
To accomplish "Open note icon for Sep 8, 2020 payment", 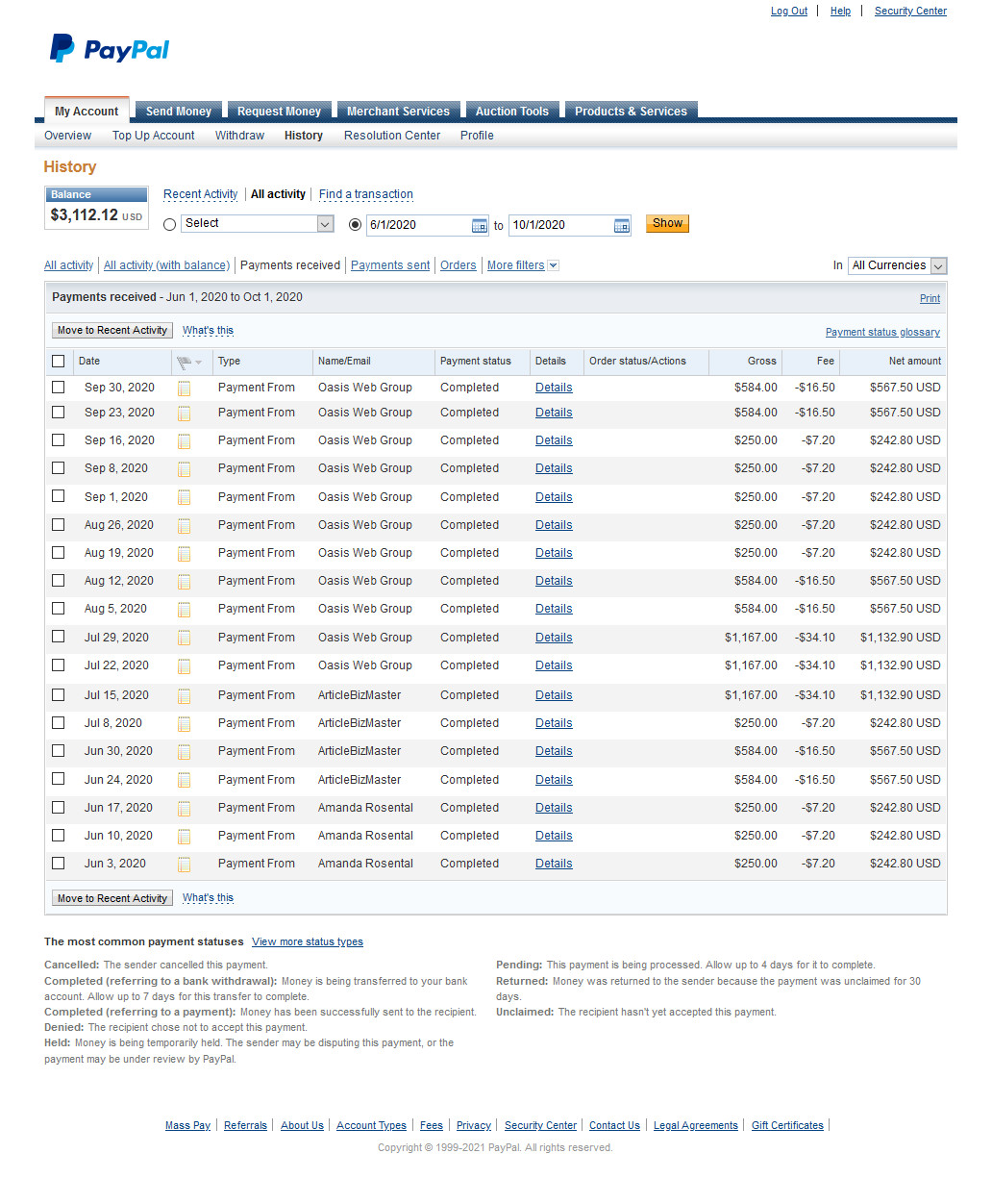I will [x=184, y=469].
